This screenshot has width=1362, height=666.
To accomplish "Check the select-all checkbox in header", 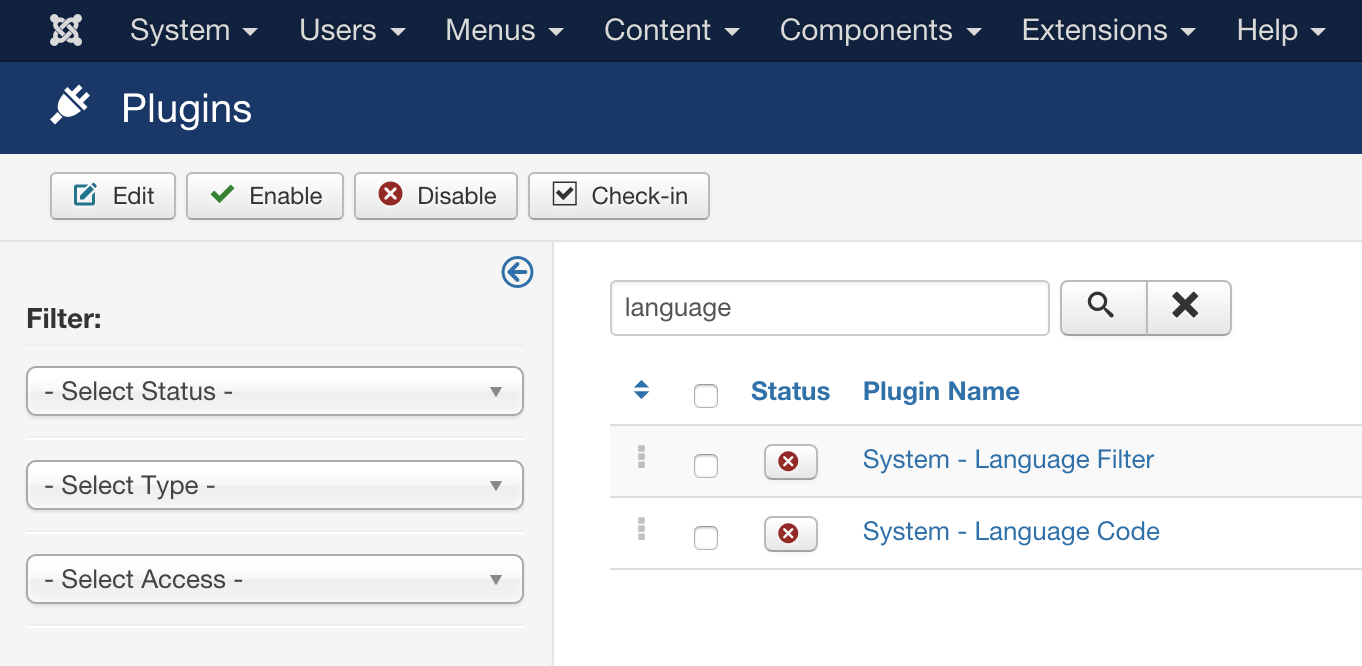I will 706,396.
